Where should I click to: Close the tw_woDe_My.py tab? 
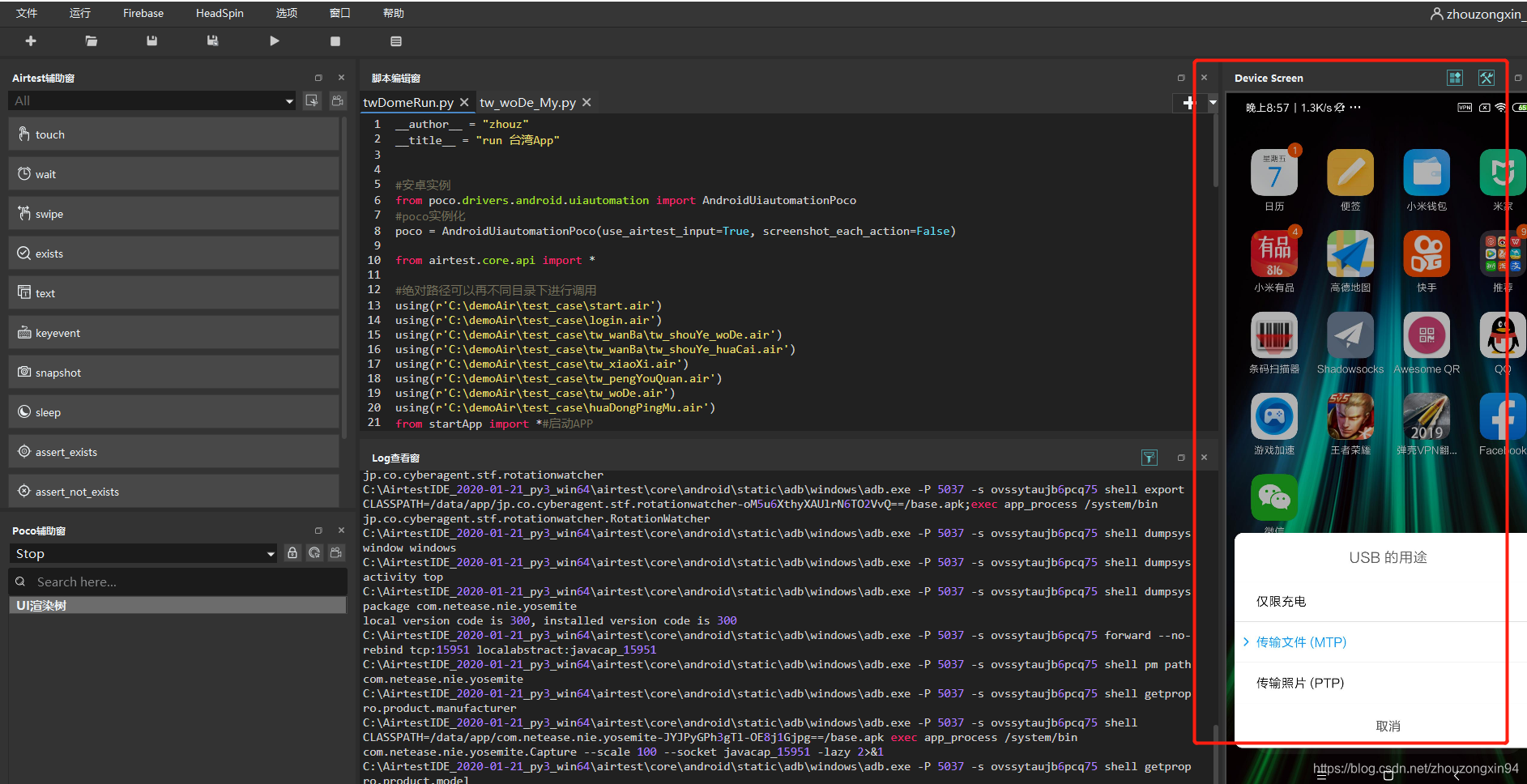(x=586, y=102)
